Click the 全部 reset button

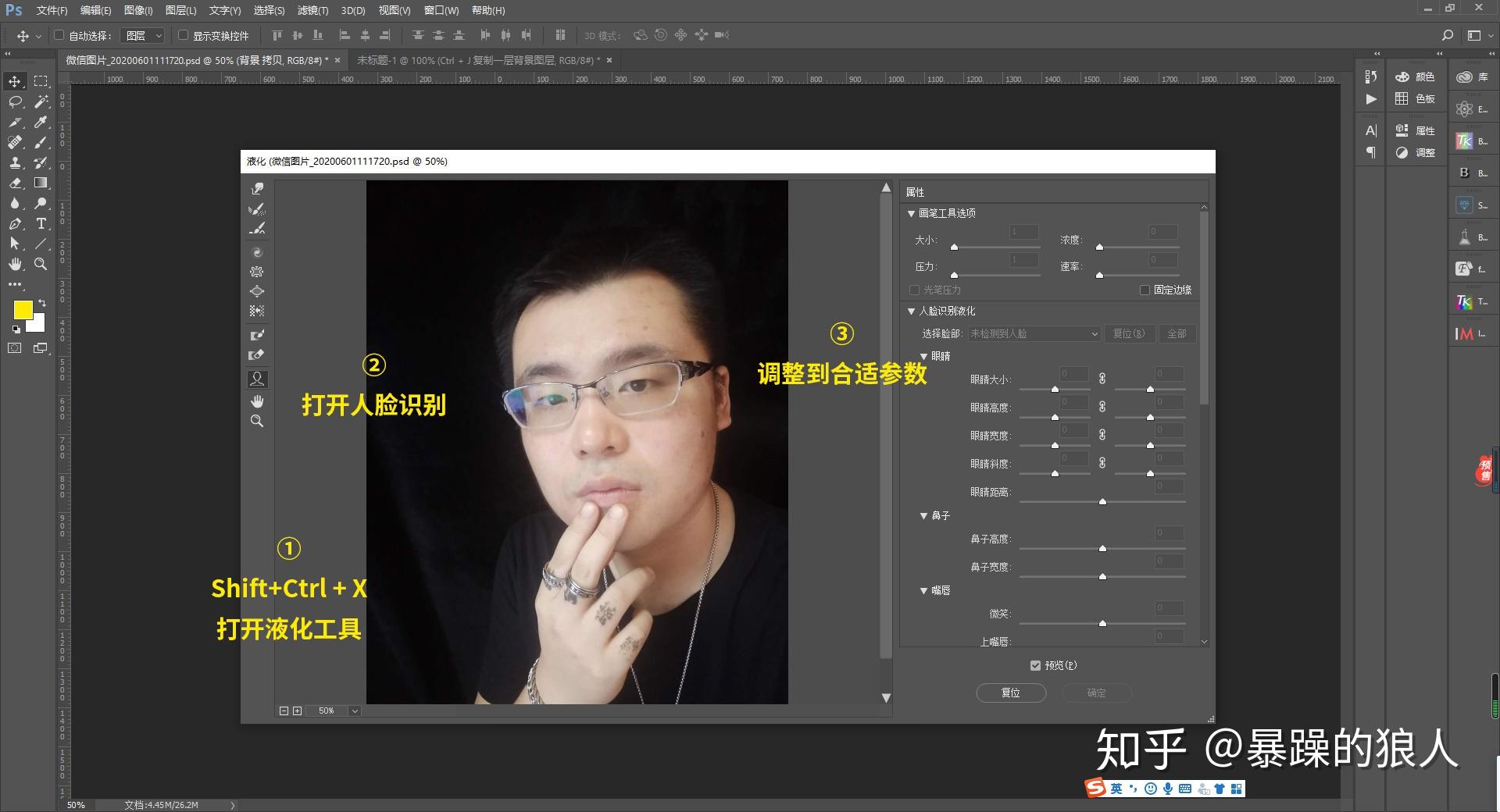click(x=1177, y=333)
